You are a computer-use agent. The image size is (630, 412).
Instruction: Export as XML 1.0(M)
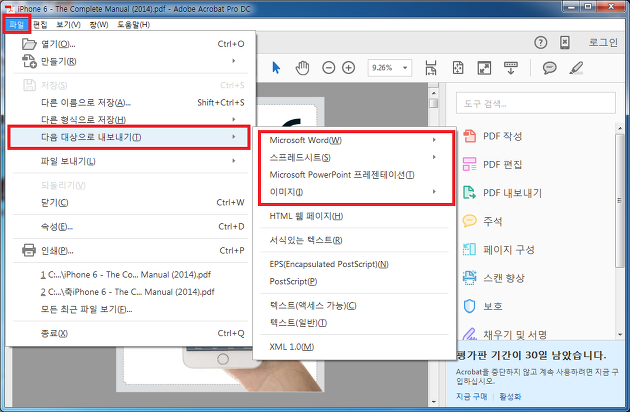point(354,346)
